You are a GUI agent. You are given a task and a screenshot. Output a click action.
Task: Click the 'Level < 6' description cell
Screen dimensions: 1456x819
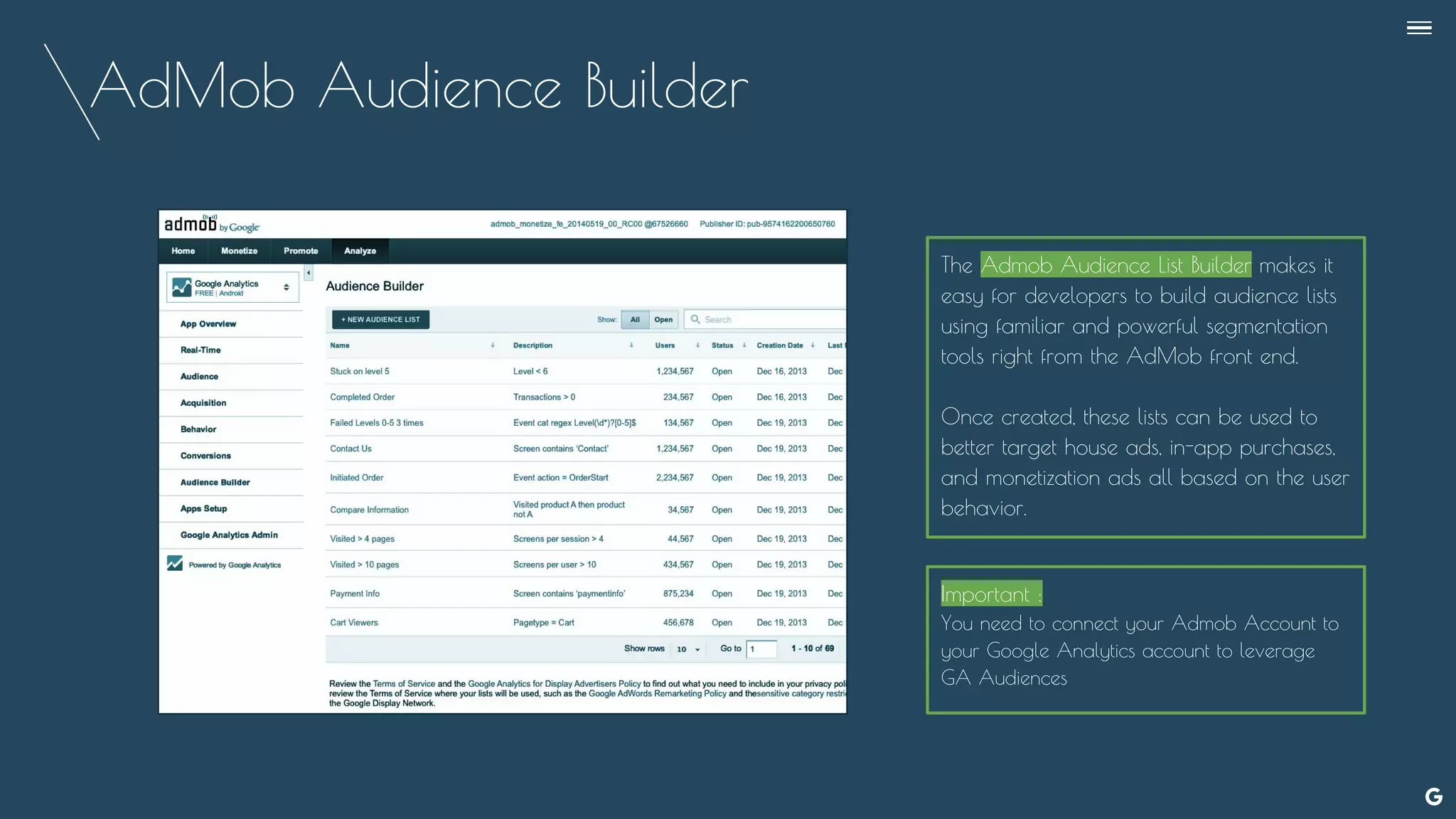(x=530, y=372)
